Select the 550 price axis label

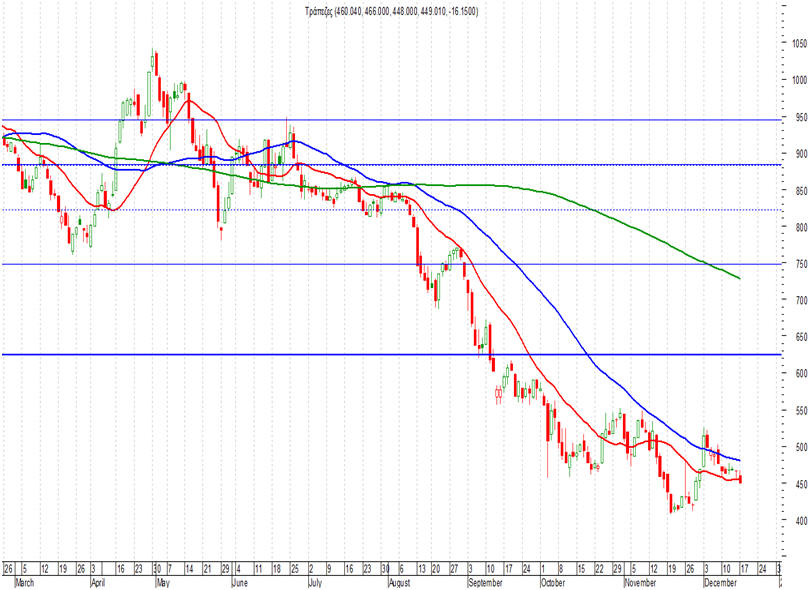click(801, 411)
